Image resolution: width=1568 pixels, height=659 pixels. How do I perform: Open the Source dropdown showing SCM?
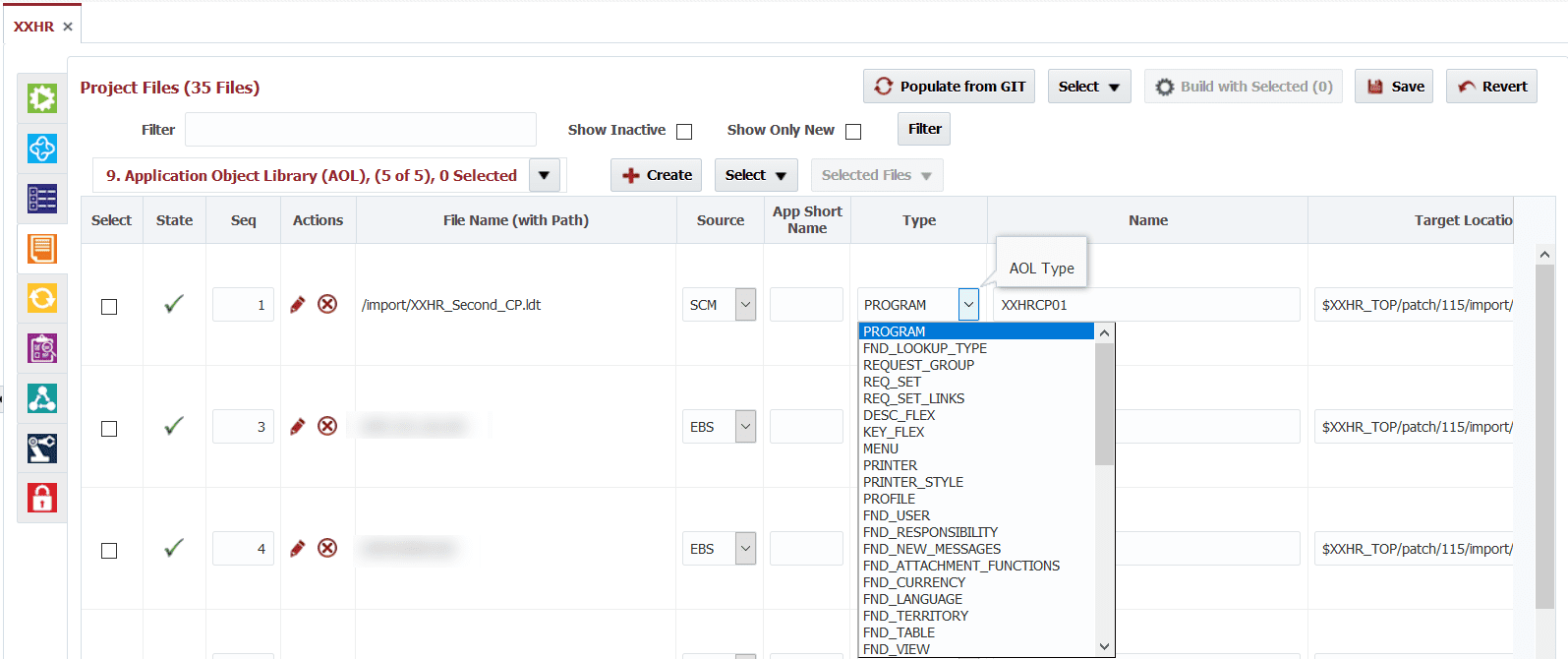746,305
